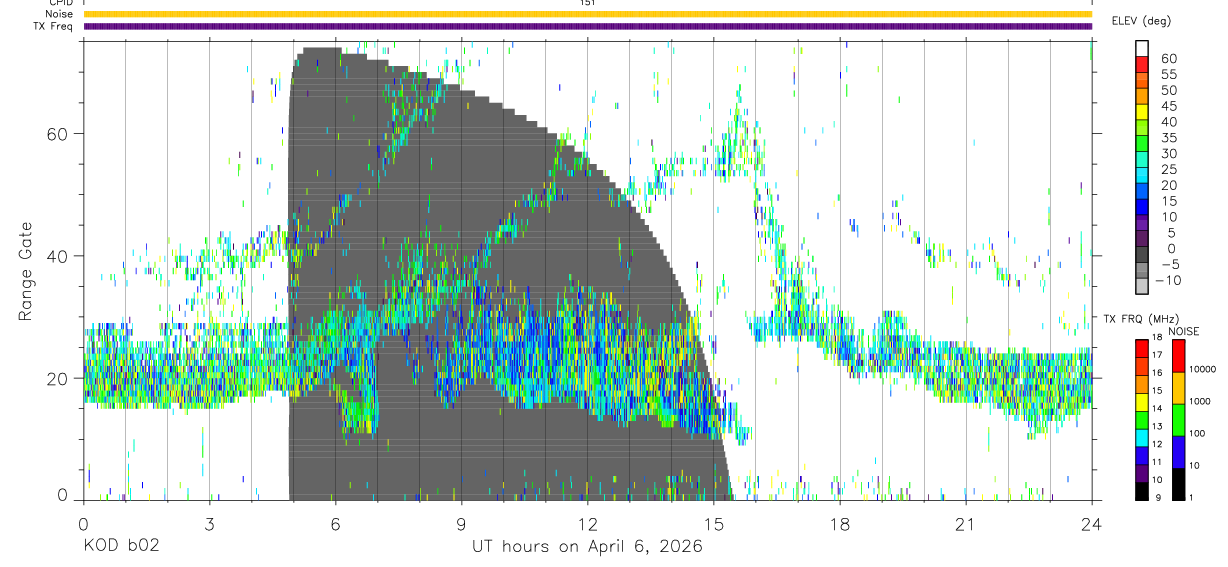Click the '1' label on the NOISE bar
Screen dimensions: 1228x567
1191,497
